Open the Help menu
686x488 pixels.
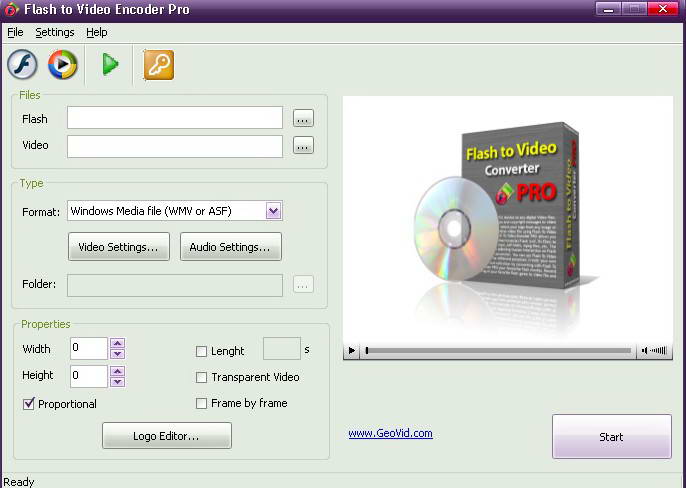click(x=97, y=32)
